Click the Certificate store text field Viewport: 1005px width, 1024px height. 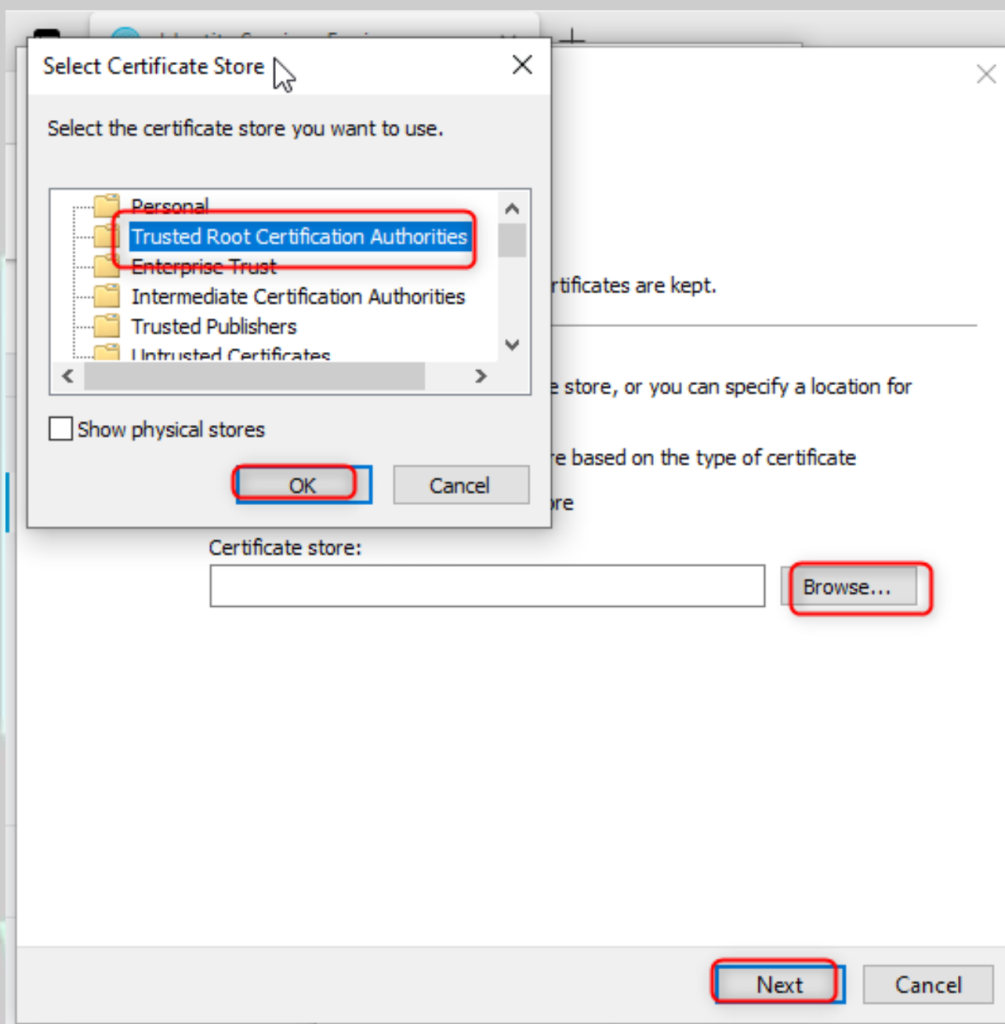487,586
